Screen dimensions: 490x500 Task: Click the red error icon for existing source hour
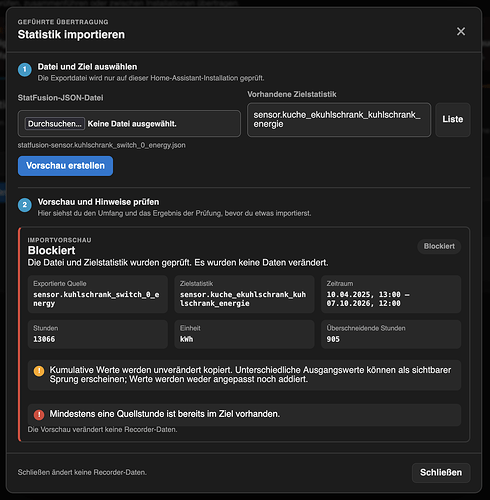pos(39,414)
